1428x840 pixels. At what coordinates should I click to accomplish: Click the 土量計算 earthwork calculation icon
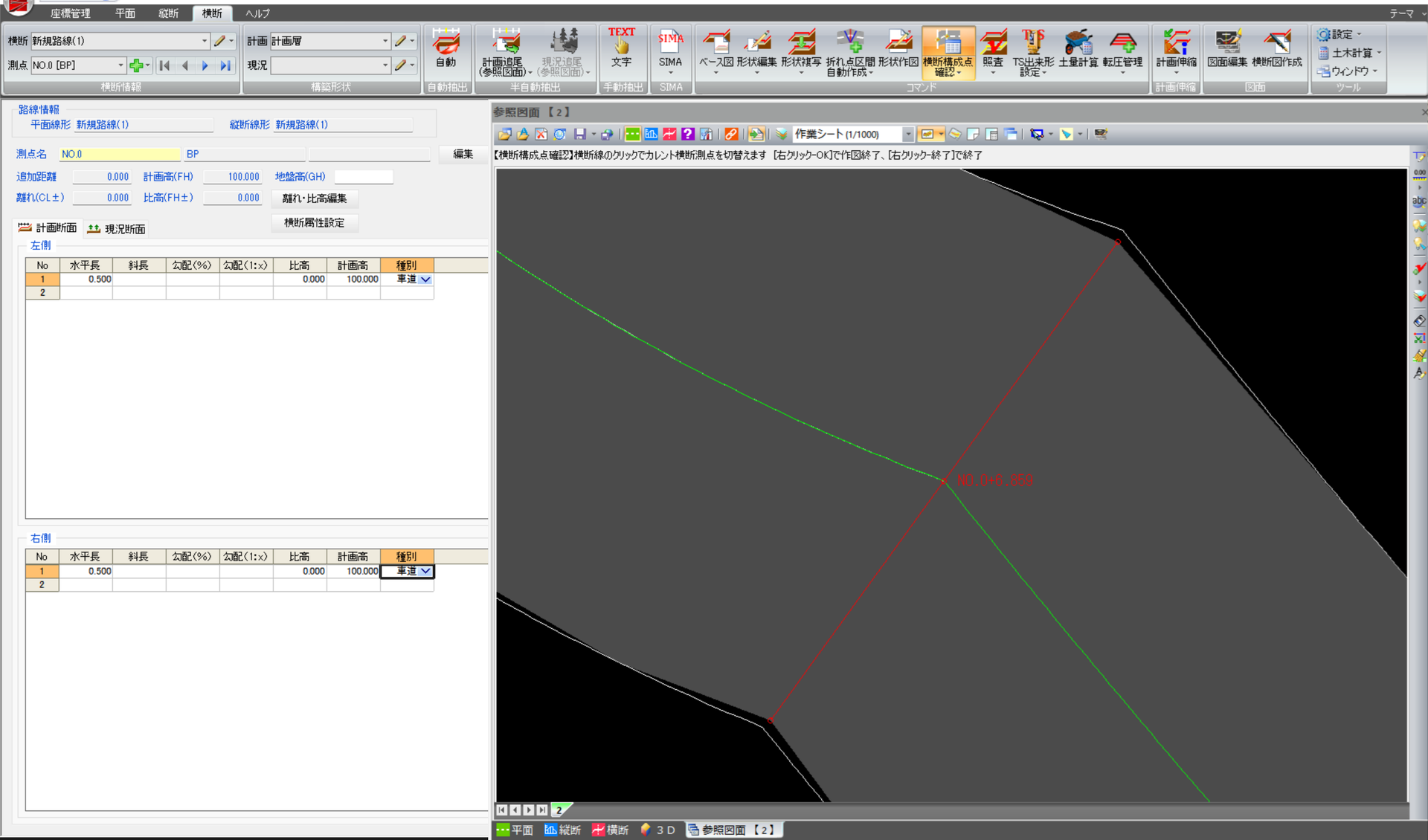point(1078,49)
